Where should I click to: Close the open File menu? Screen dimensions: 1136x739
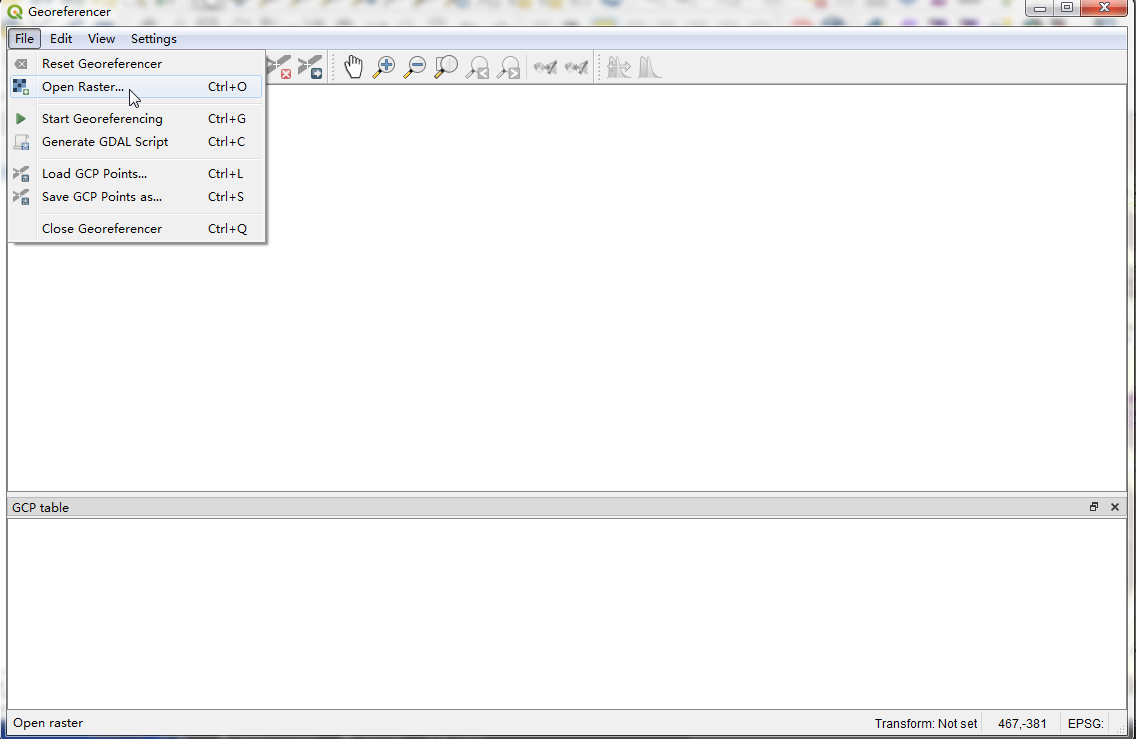pos(24,38)
